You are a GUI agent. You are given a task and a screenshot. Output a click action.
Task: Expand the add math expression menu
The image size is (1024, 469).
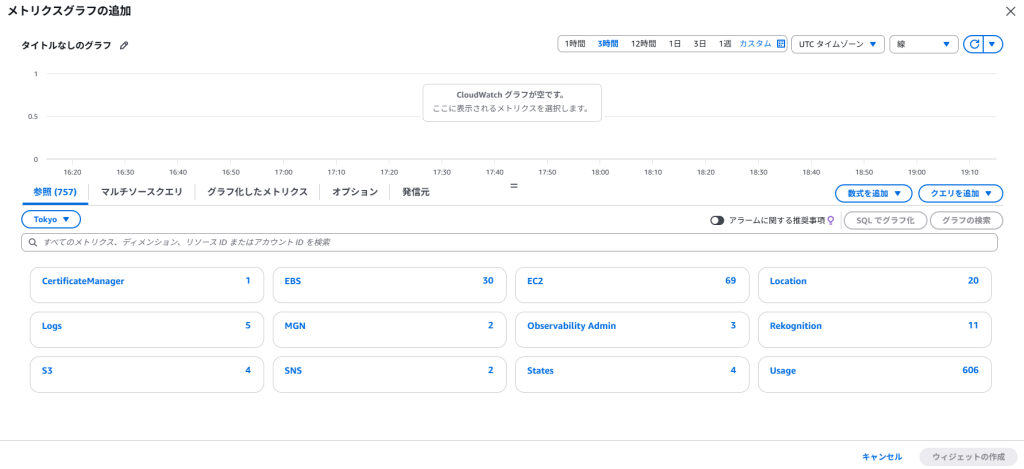pos(873,193)
